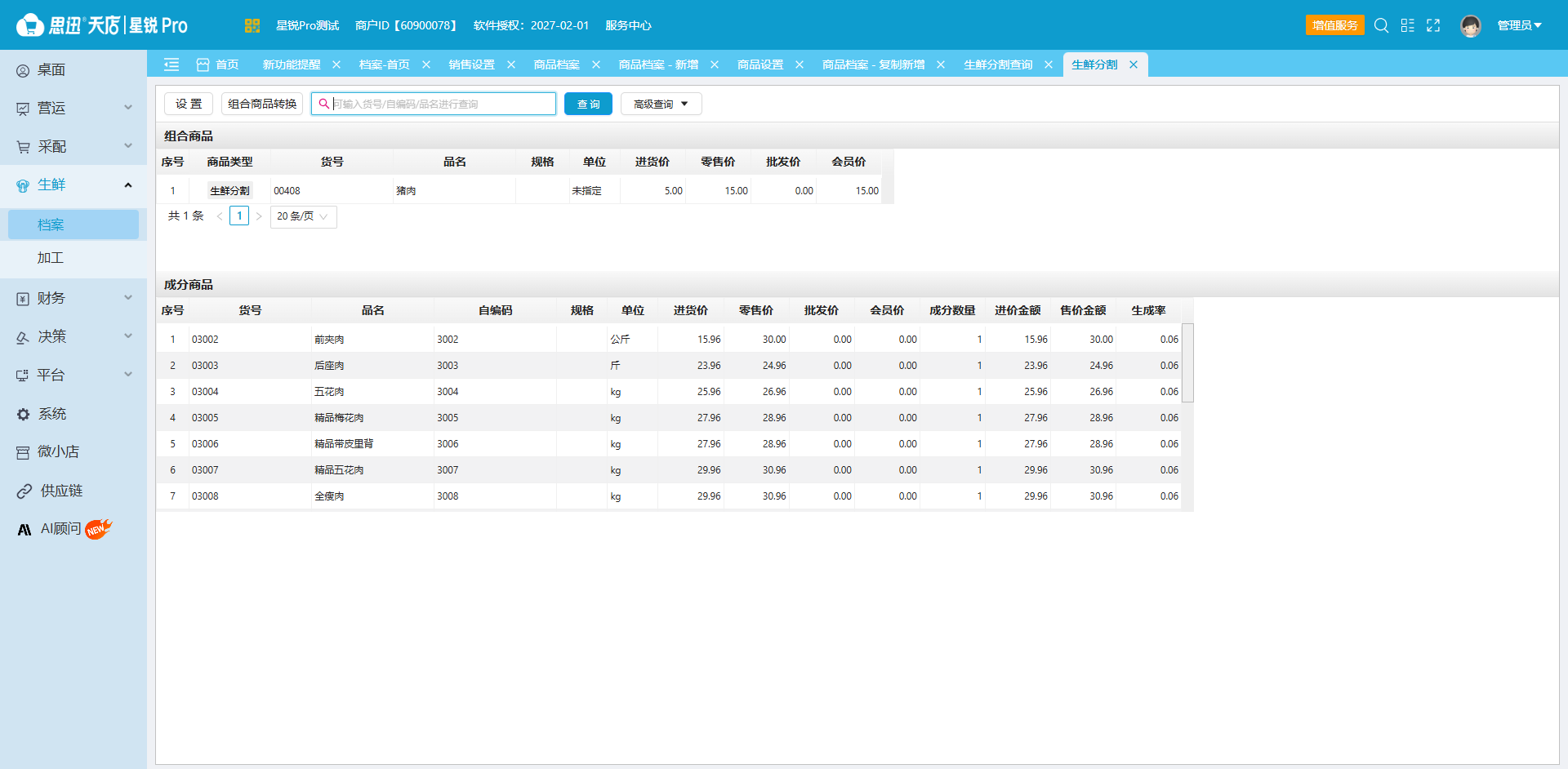Expand the 财务 sidebar menu
The height and width of the screenshot is (769, 1568).
pyautogui.click(x=73, y=298)
